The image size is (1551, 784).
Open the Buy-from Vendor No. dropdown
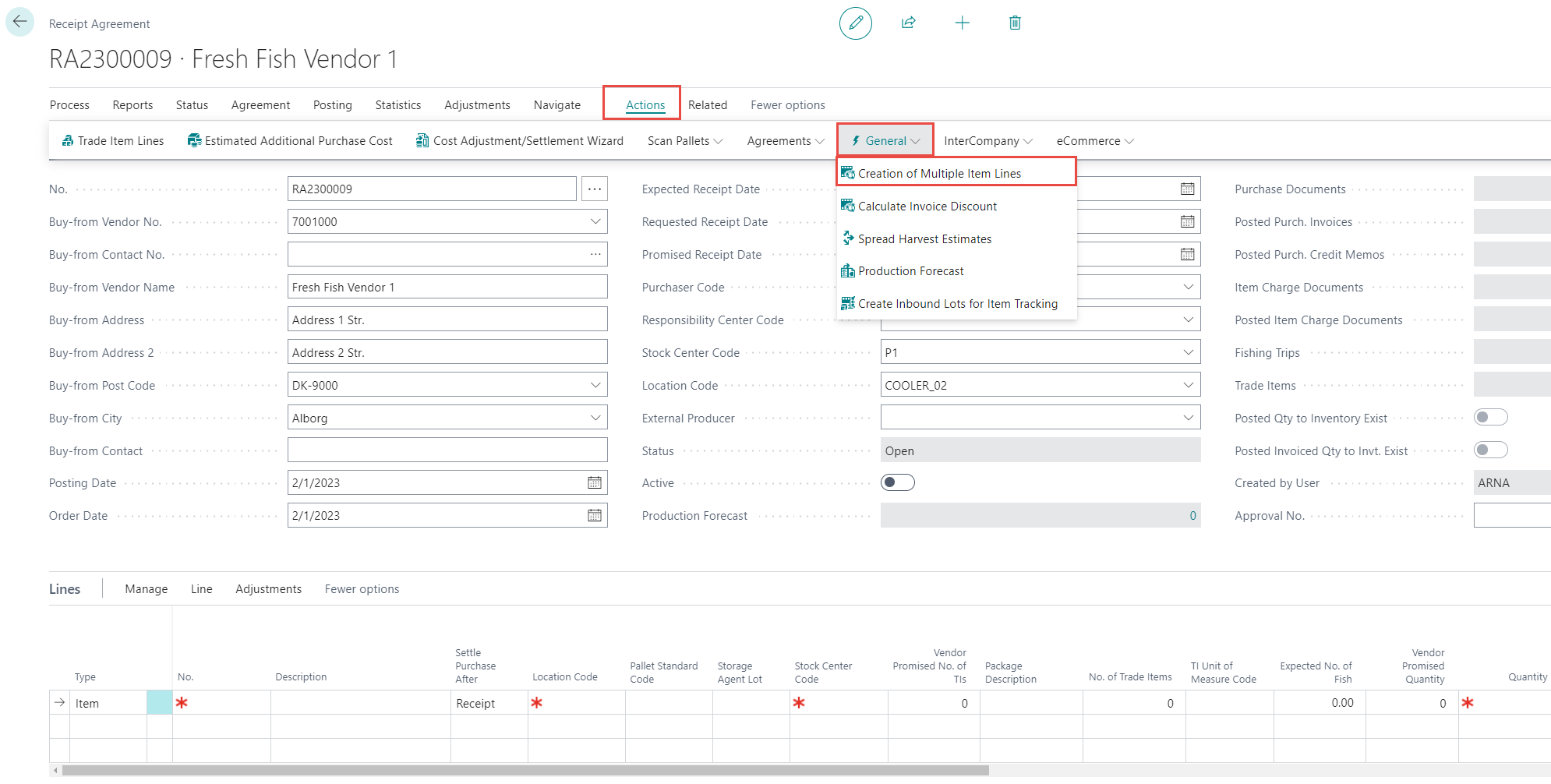pyautogui.click(x=595, y=222)
